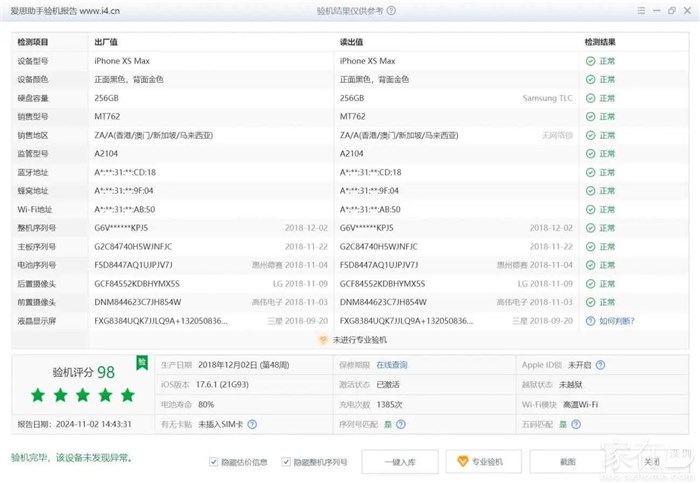
Task: Toggle the 隐藏估价信息 checkbox
Action: click(213, 462)
